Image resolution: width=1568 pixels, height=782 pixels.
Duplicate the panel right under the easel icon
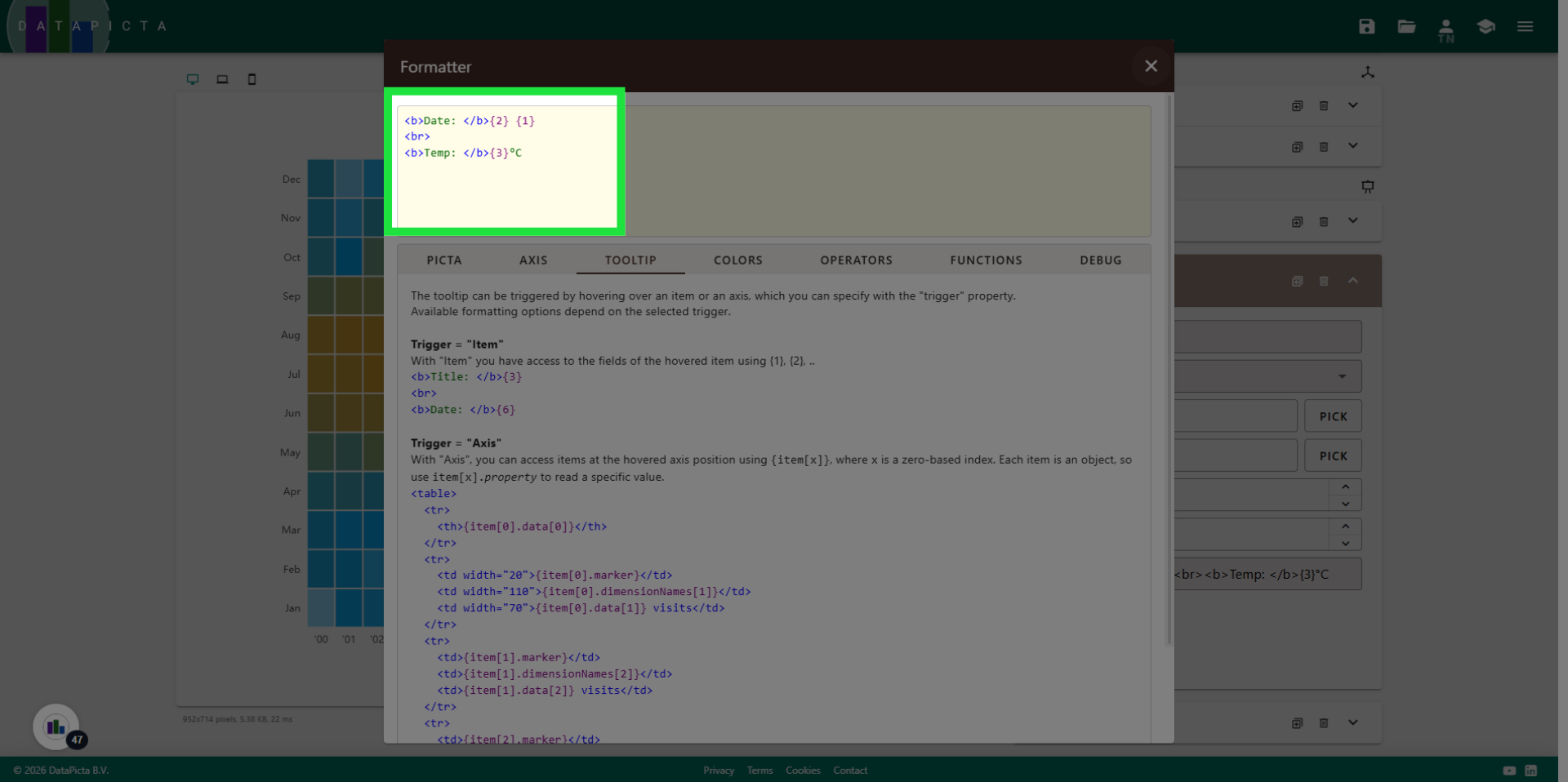(1297, 221)
